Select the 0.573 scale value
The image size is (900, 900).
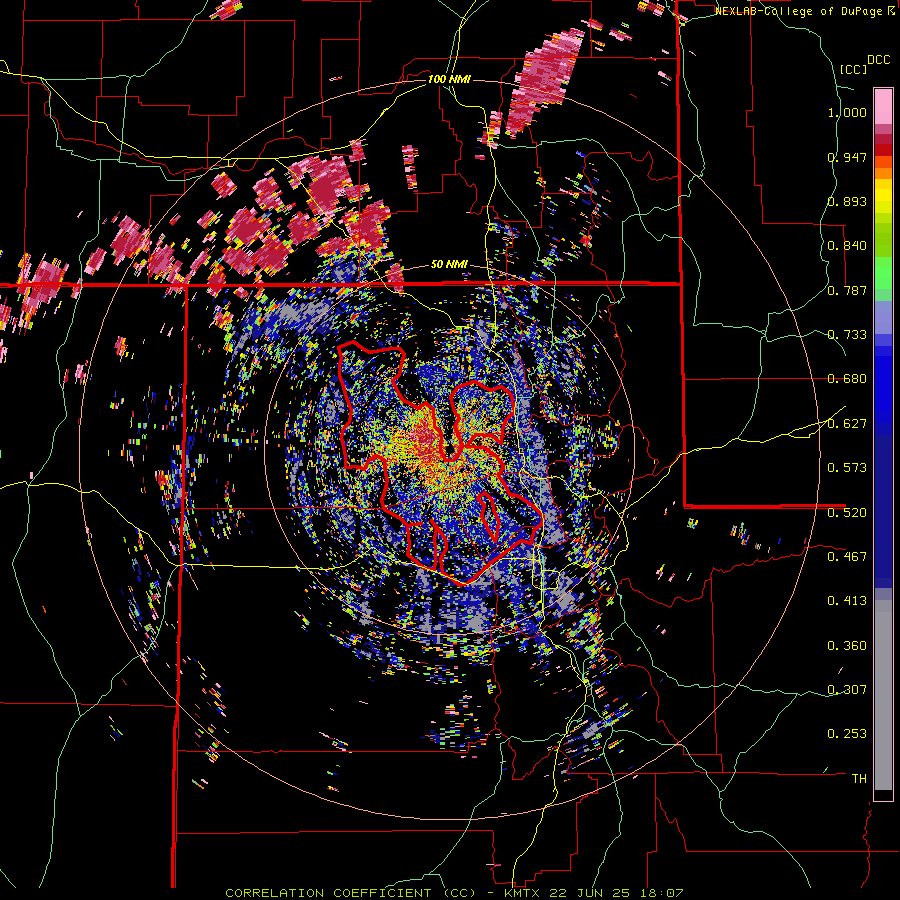pyautogui.click(x=847, y=468)
